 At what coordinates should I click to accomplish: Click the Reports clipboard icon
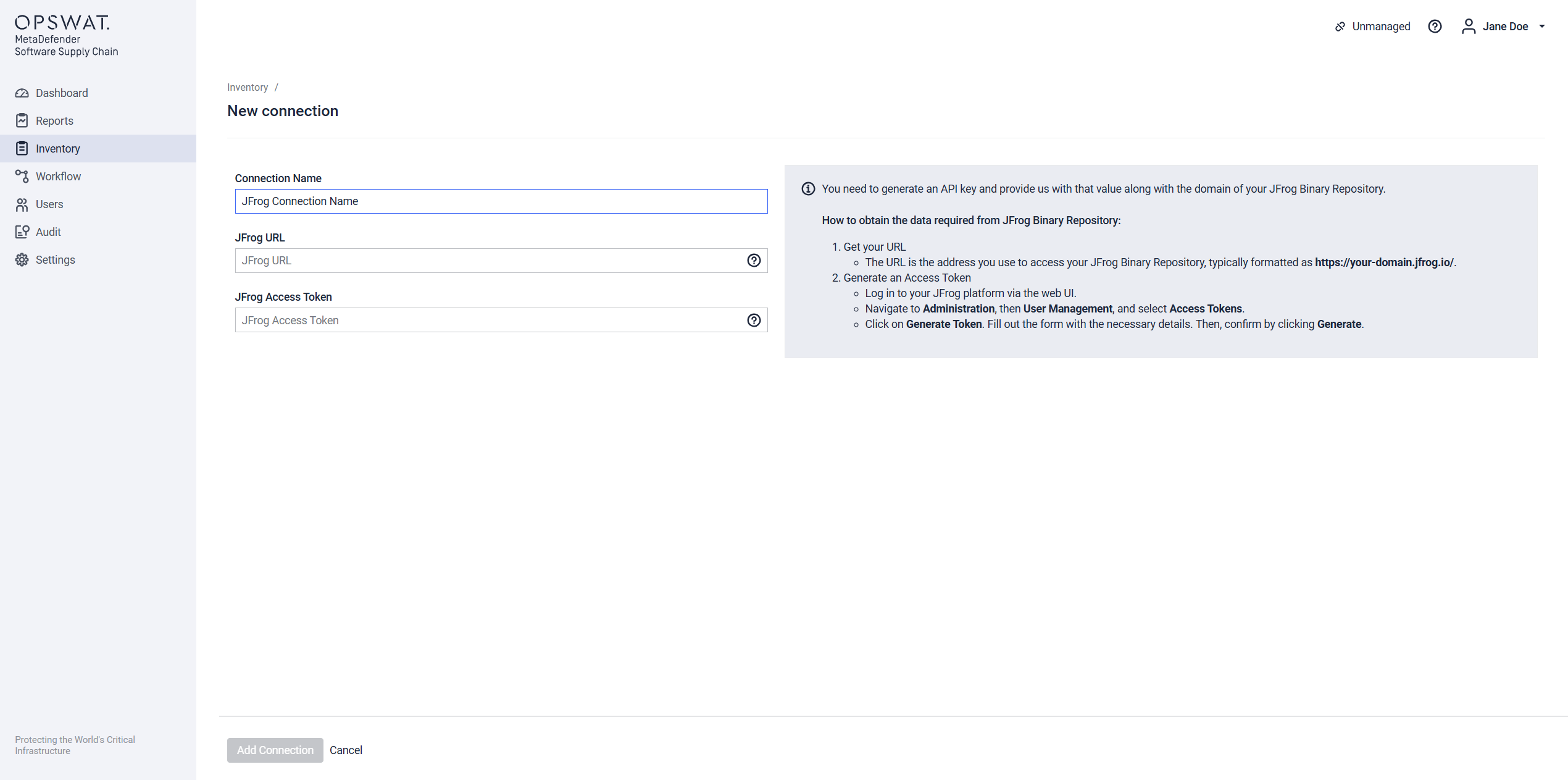(22, 120)
